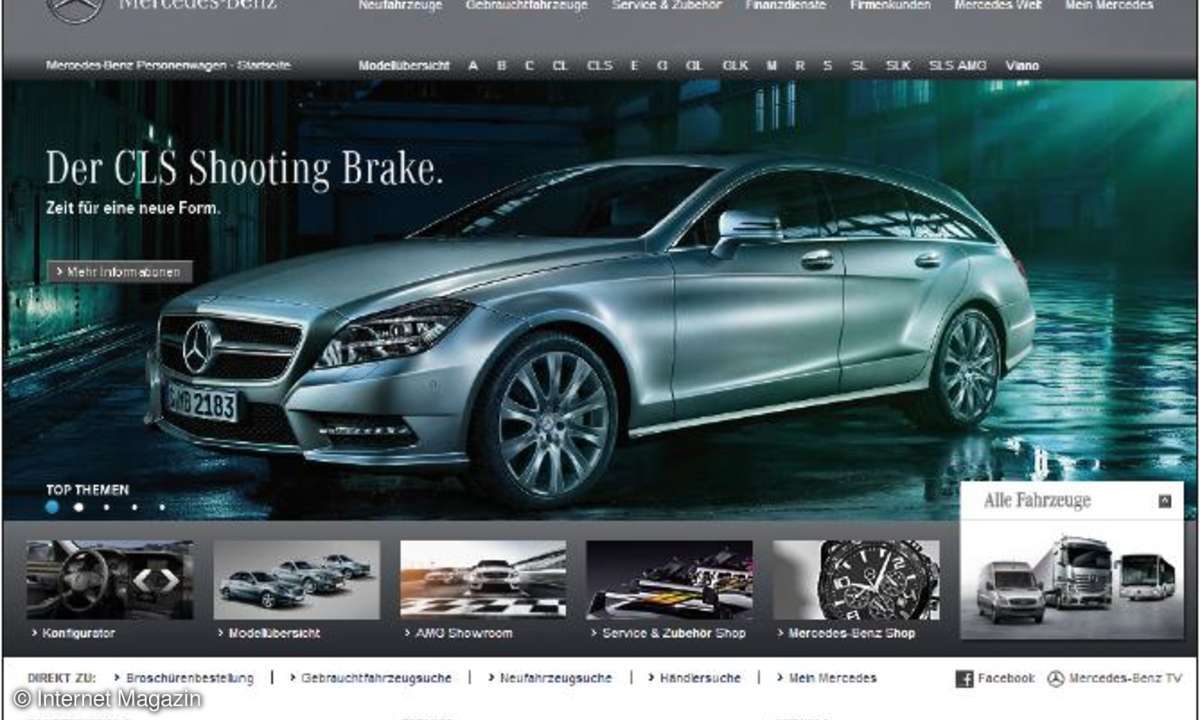This screenshot has height=720, width=1200.
Task: Click the Mercedes-Benz TV star icon
Action: 1055,679
